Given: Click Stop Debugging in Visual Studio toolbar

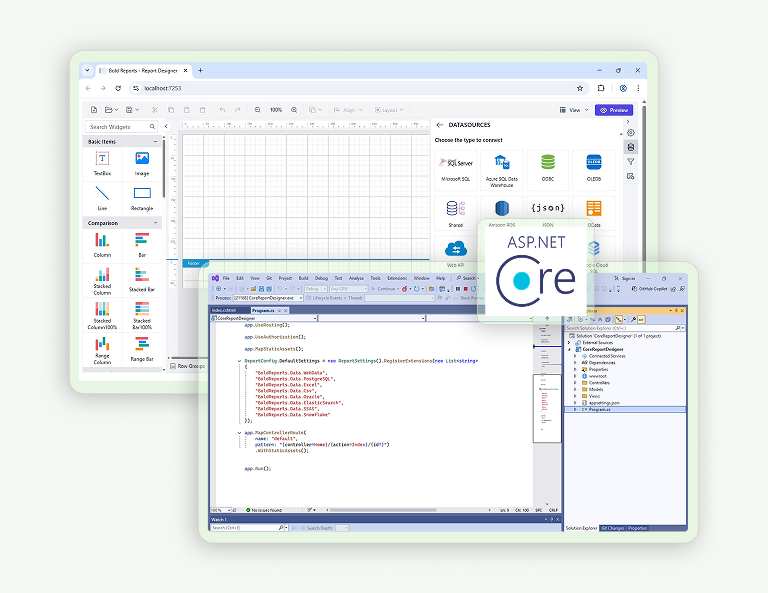Looking at the screenshot, I should (465, 289).
